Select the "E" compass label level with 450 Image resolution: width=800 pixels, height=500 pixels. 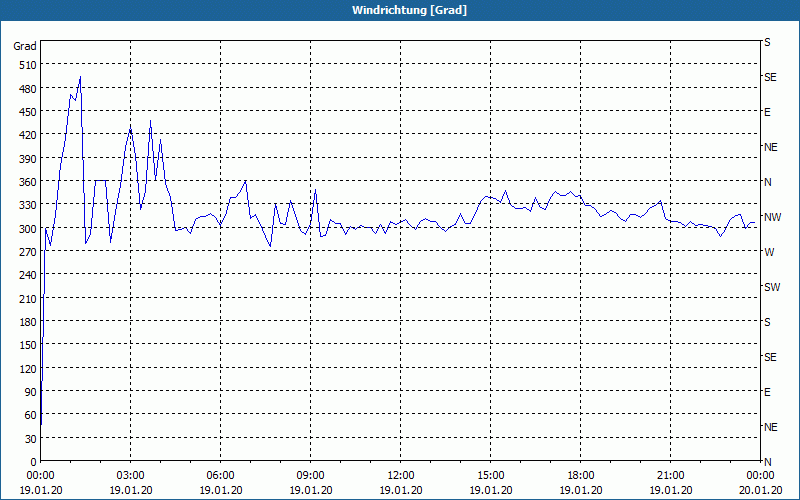767,112
